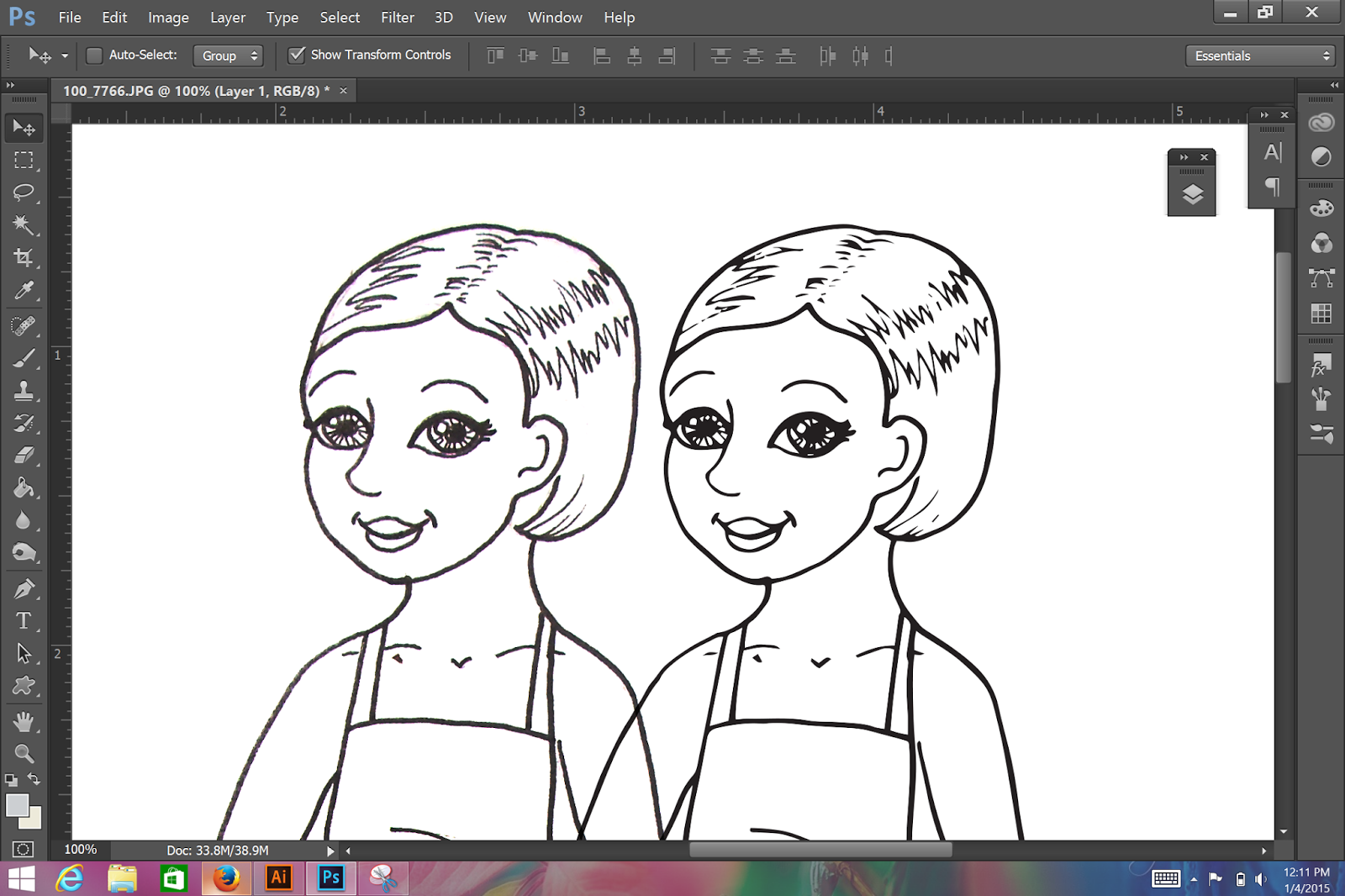This screenshot has height=896, width=1345.
Task: Pick the Brush tool
Action: coord(23,359)
